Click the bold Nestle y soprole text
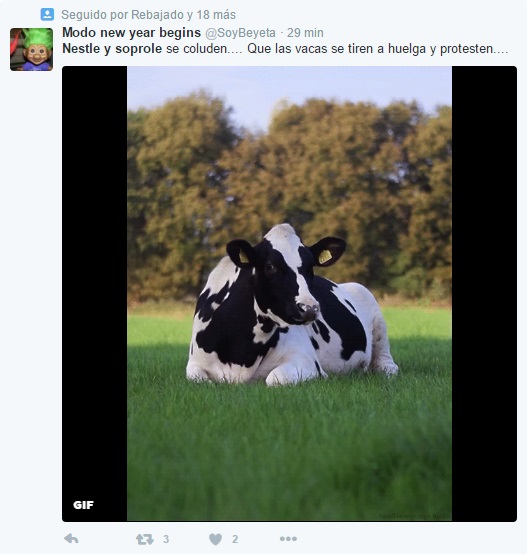The height and width of the screenshot is (554, 527). point(112,49)
